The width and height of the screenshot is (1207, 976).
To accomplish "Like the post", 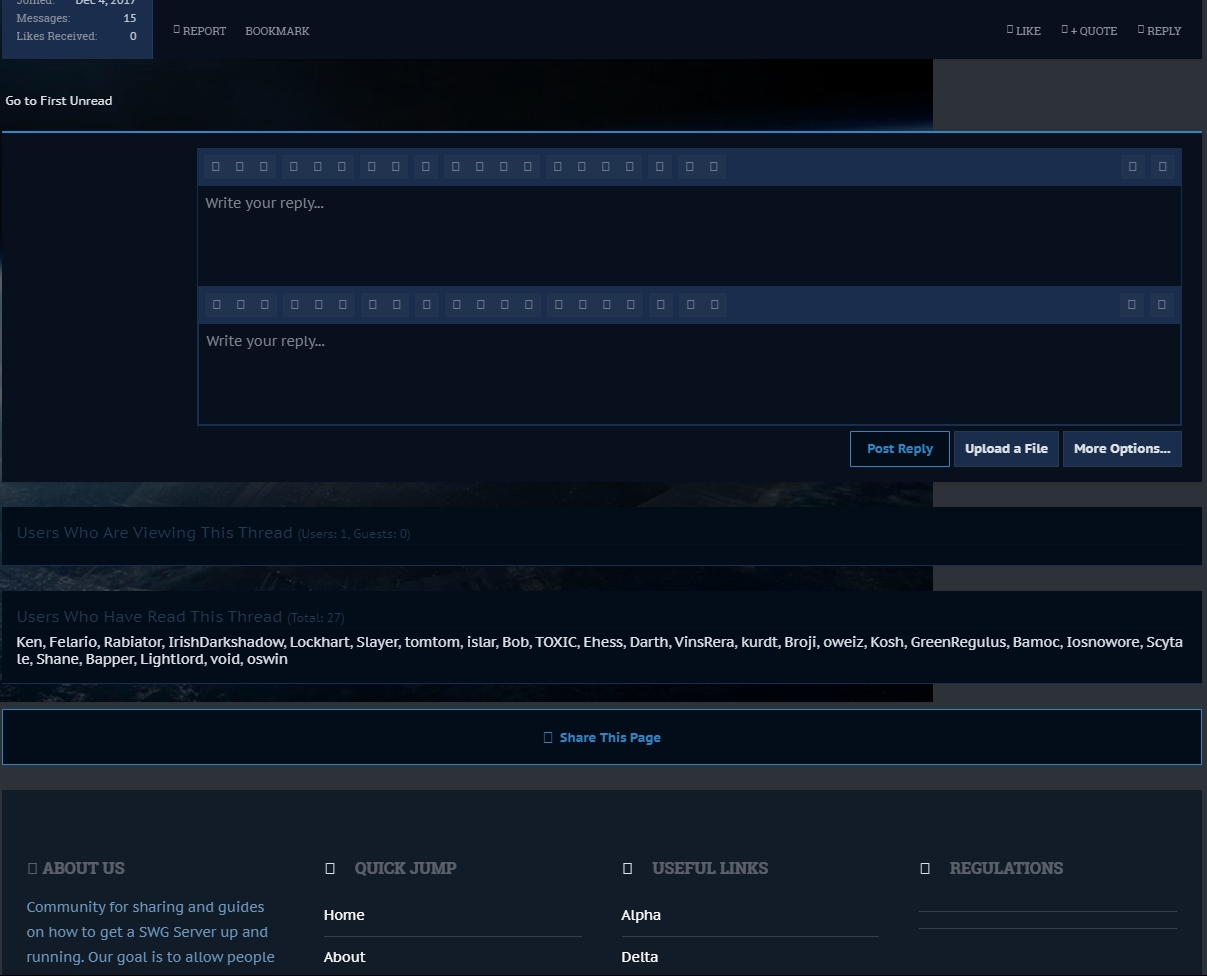I will [x=1024, y=31].
